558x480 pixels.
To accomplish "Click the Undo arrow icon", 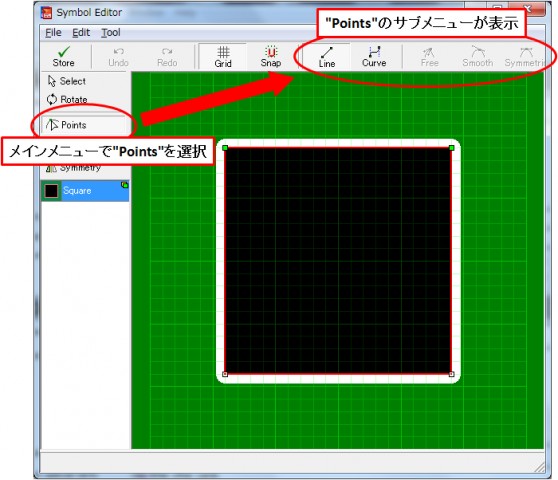I will coord(118,52).
